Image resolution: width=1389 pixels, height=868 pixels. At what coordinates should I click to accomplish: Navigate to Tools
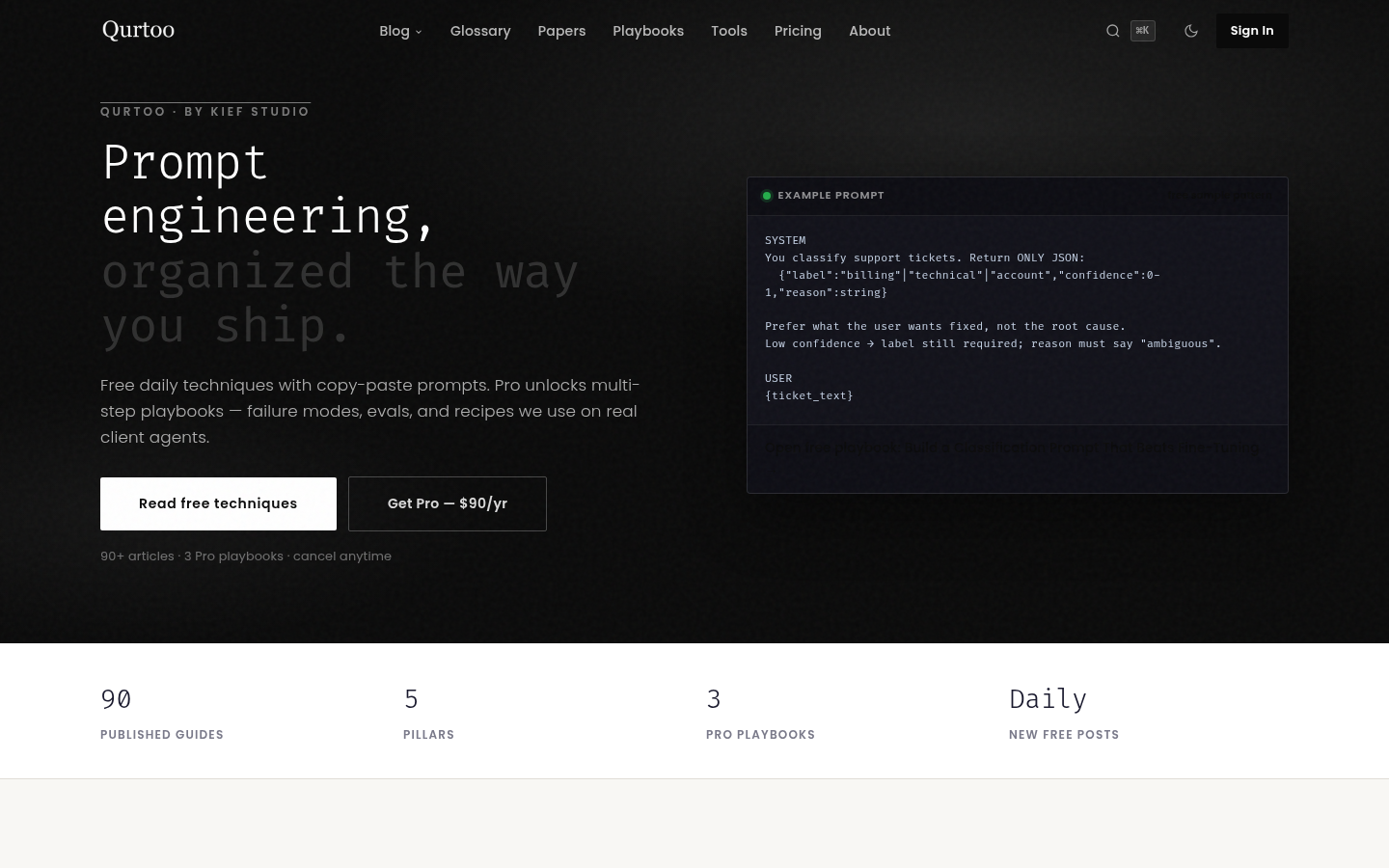(x=729, y=31)
